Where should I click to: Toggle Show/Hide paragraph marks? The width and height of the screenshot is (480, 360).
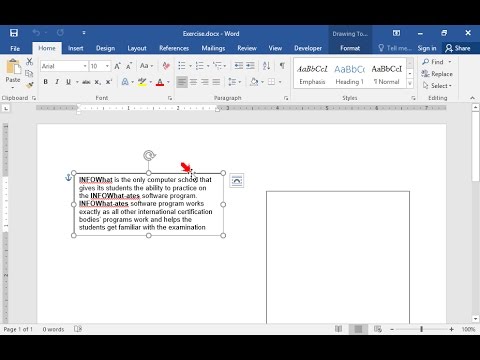(282, 66)
